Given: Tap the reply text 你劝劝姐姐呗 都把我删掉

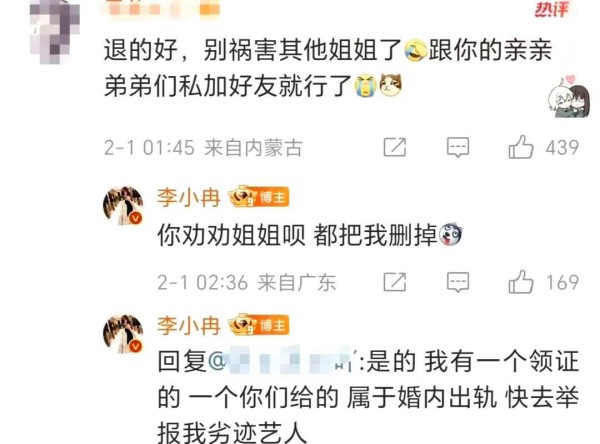Looking at the screenshot, I should click(x=297, y=235).
